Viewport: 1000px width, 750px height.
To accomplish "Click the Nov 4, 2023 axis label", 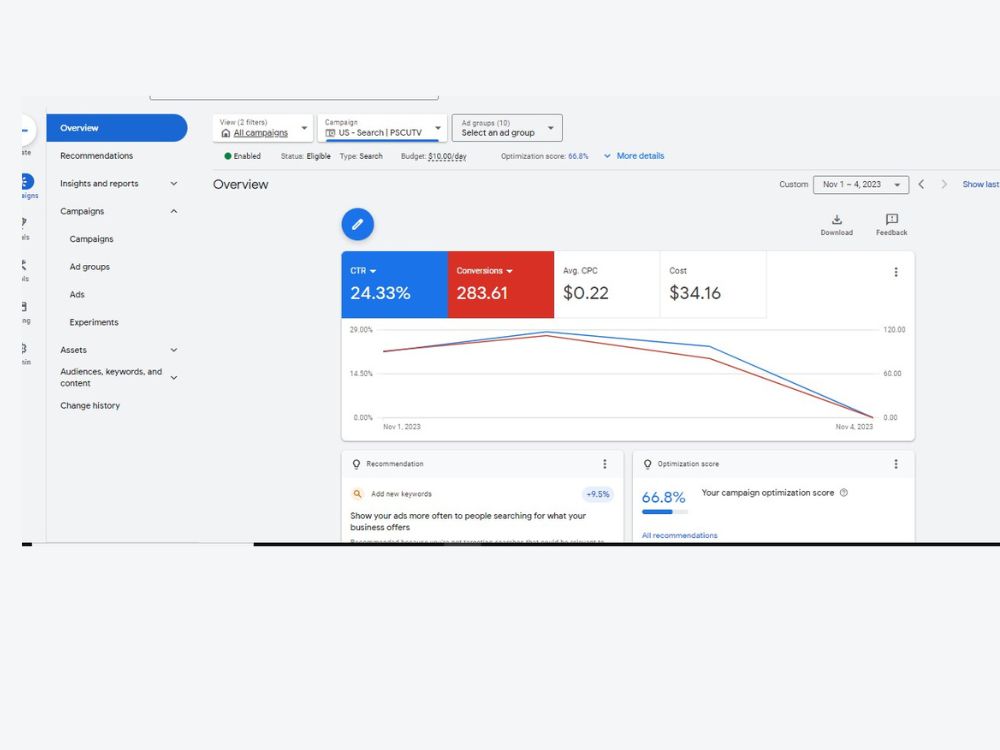I will [854, 427].
